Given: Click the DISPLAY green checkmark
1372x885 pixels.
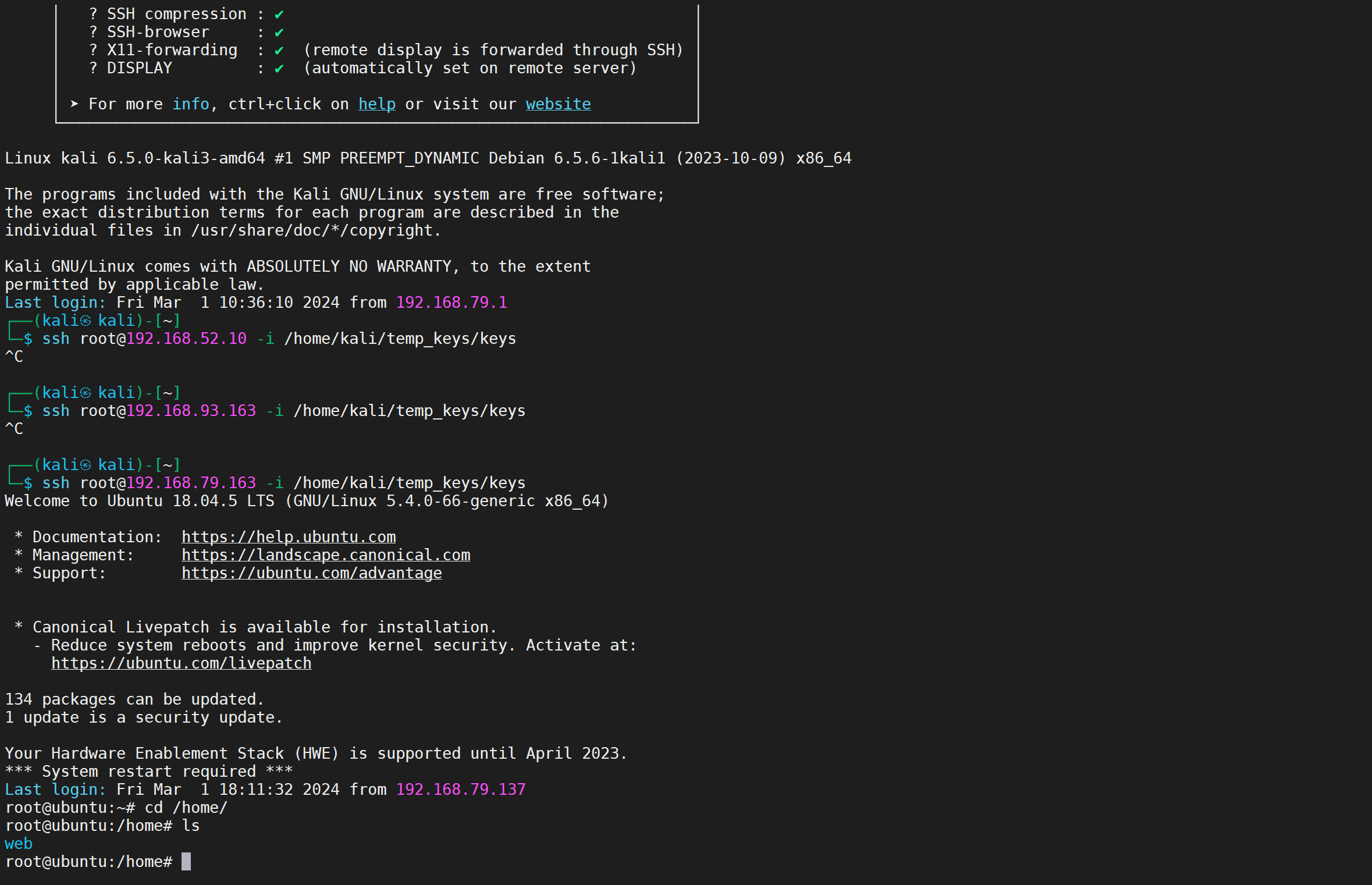Looking at the screenshot, I should coord(279,68).
